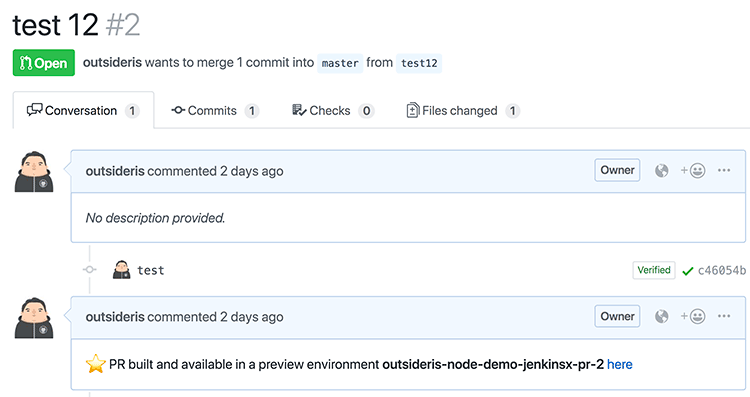Click Owner badge on first comment
Viewport: 750px width, 397px height.
point(617,170)
